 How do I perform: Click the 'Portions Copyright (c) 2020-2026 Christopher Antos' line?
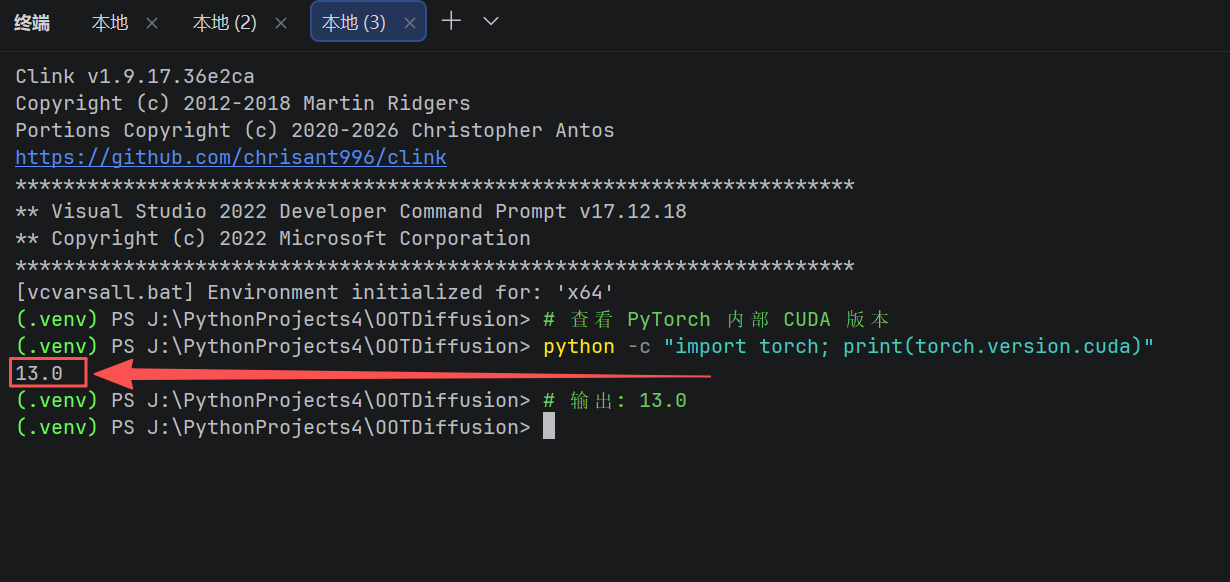(315, 130)
